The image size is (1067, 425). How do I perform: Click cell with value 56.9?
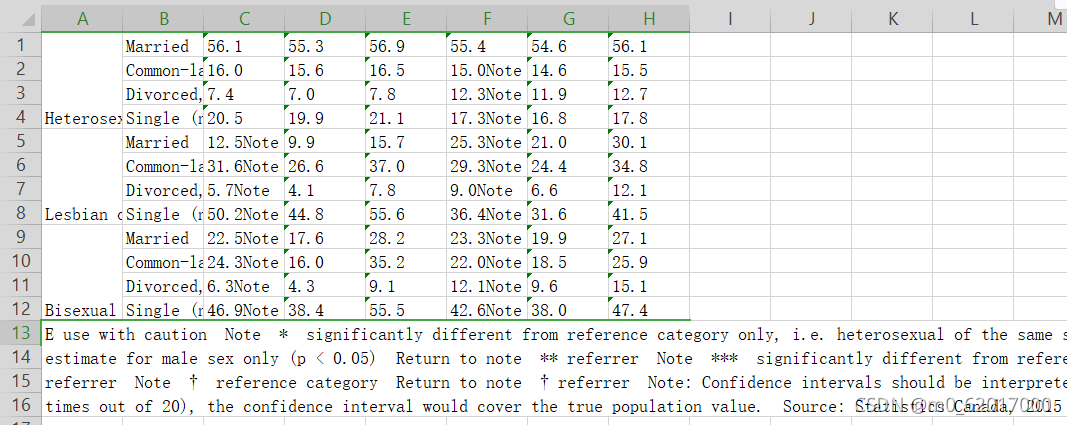(406, 46)
